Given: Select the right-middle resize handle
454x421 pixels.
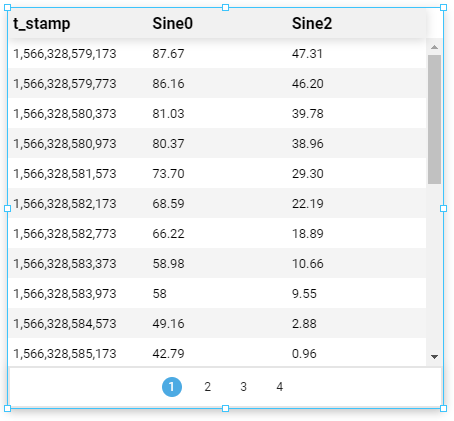Looking at the screenshot, I should (x=443, y=208).
